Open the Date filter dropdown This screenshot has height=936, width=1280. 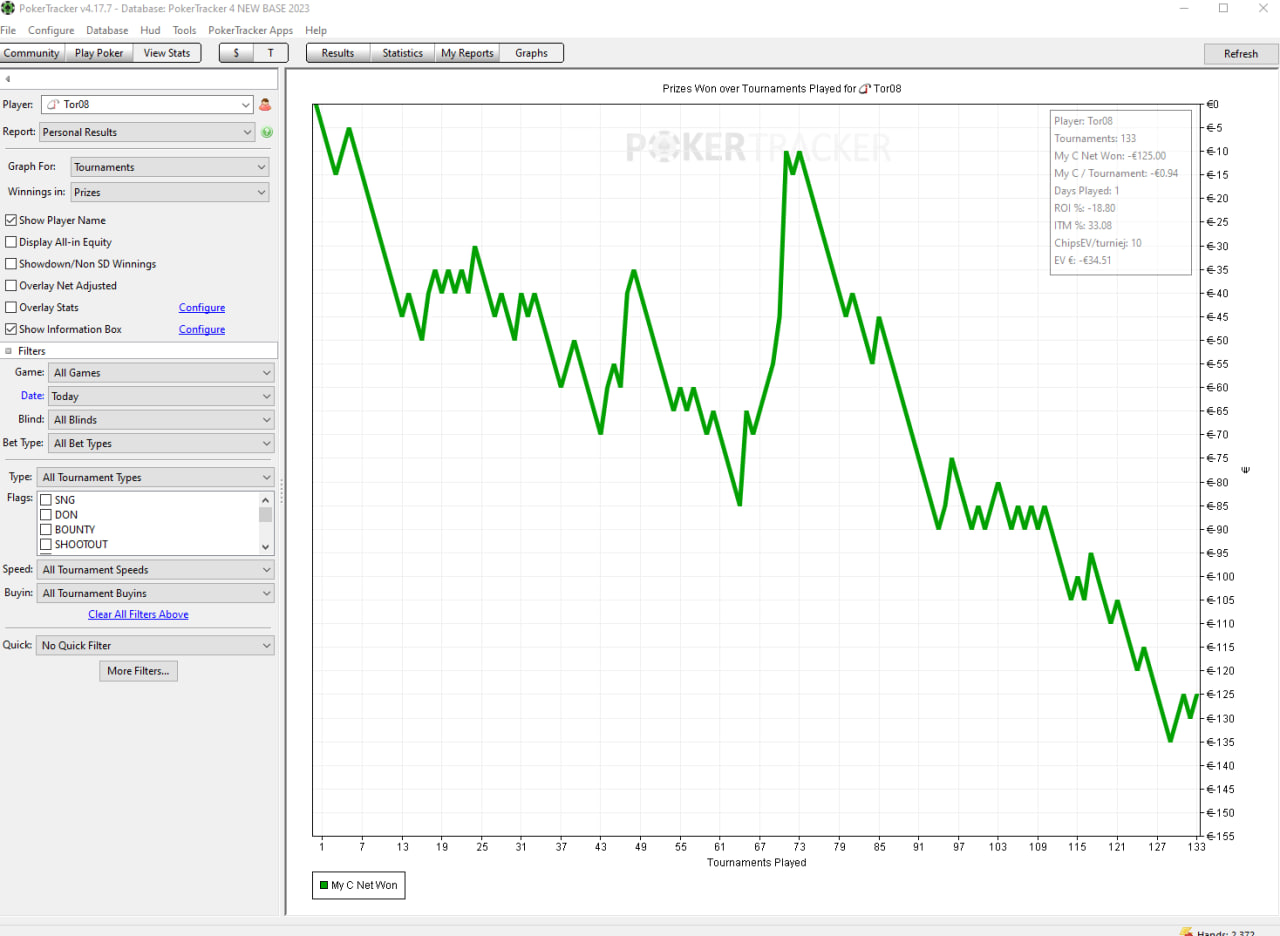[160, 396]
